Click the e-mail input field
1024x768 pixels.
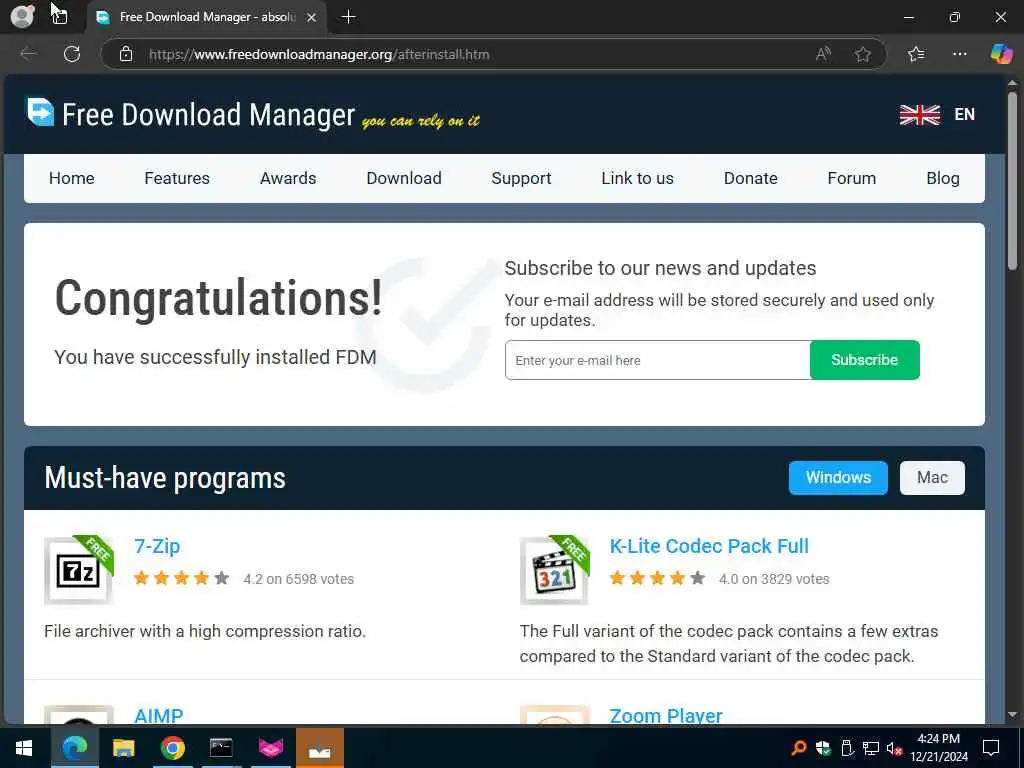pos(658,360)
